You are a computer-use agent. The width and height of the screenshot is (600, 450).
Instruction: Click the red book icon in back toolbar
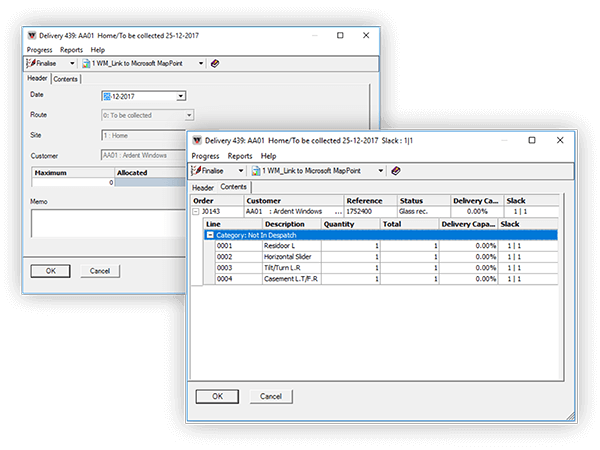(216, 63)
